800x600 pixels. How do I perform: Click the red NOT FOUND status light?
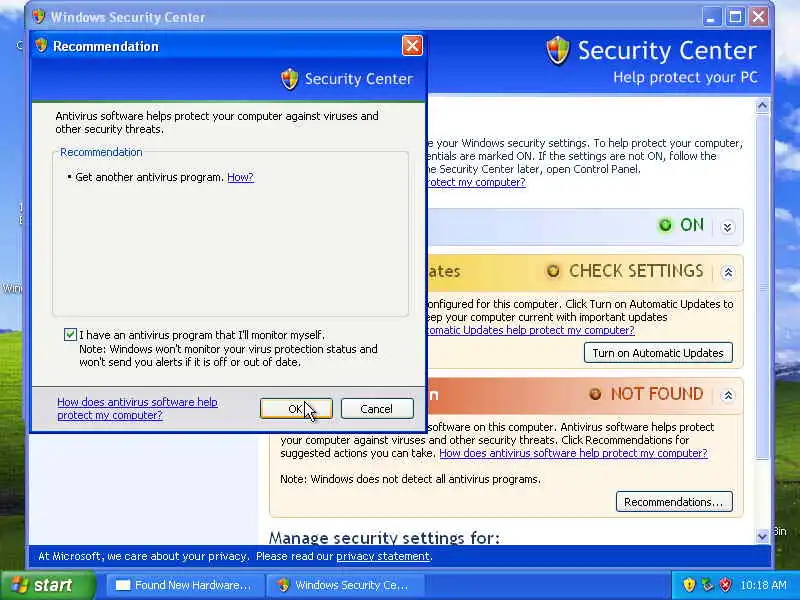coord(595,394)
